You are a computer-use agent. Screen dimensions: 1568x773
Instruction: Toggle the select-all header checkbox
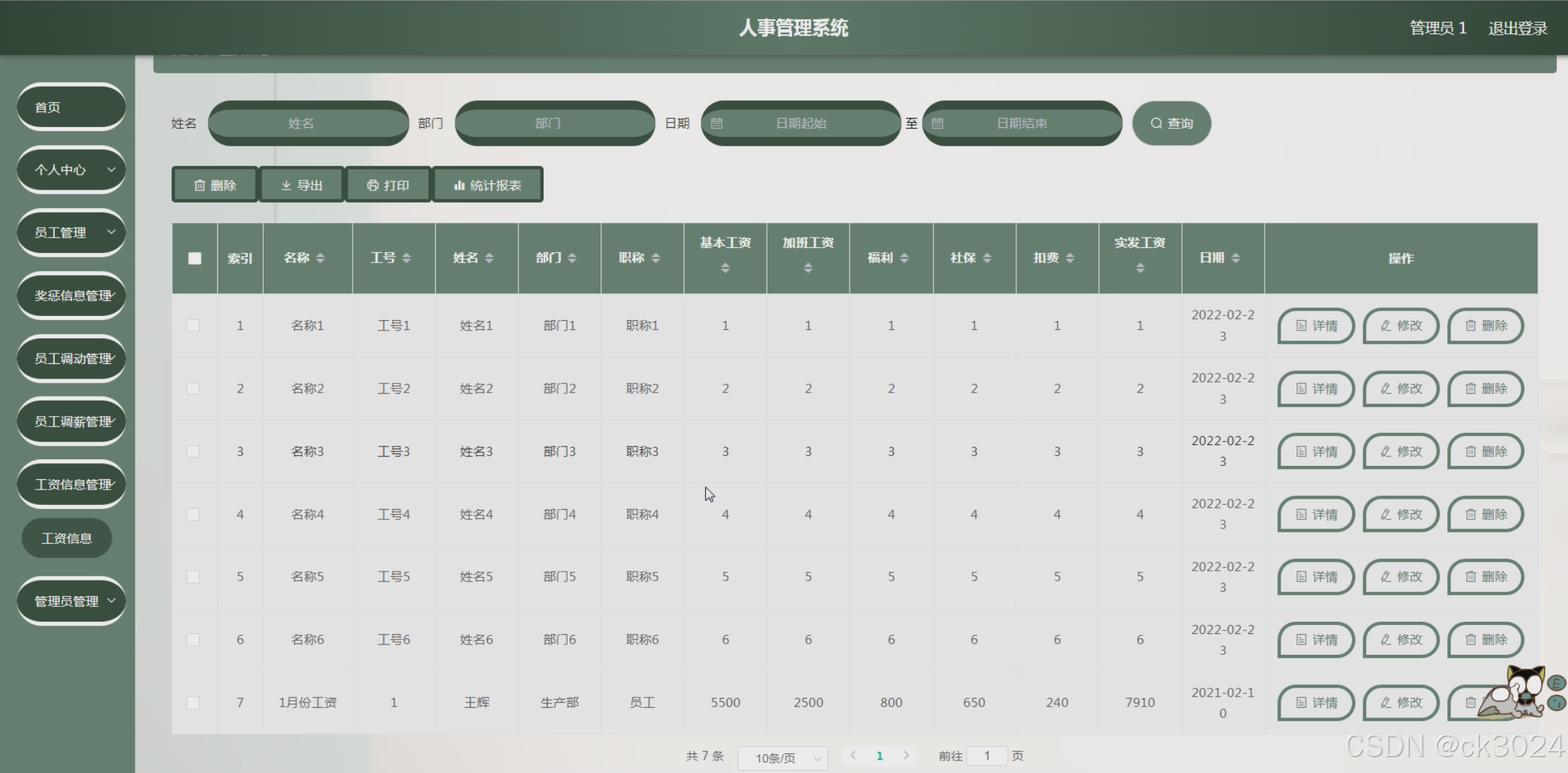coord(194,258)
